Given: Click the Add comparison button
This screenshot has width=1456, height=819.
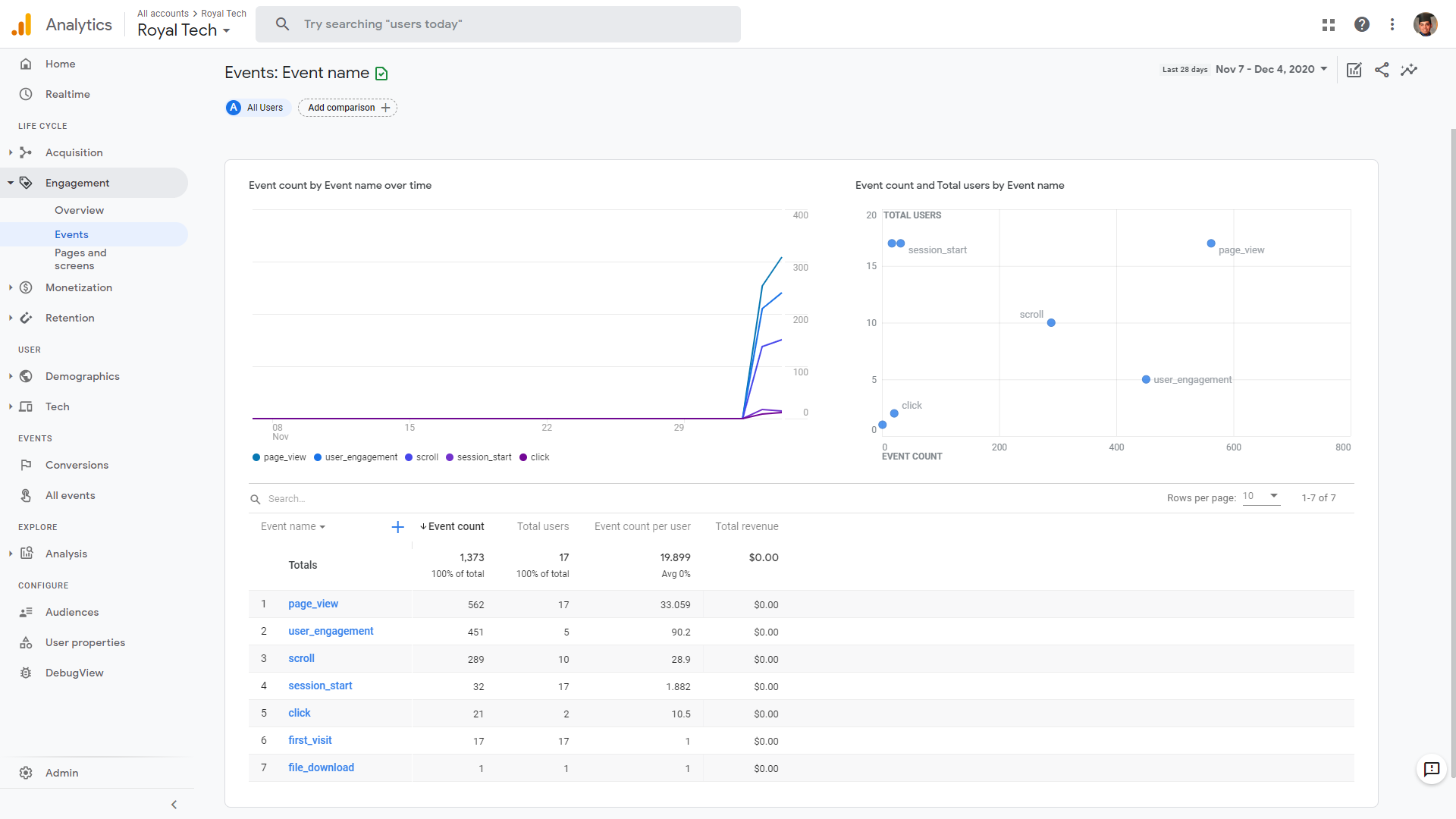Looking at the screenshot, I should pyautogui.click(x=347, y=108).
